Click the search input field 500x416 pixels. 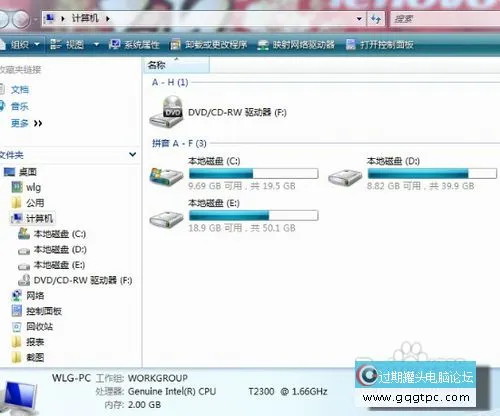tap(445, 19)
